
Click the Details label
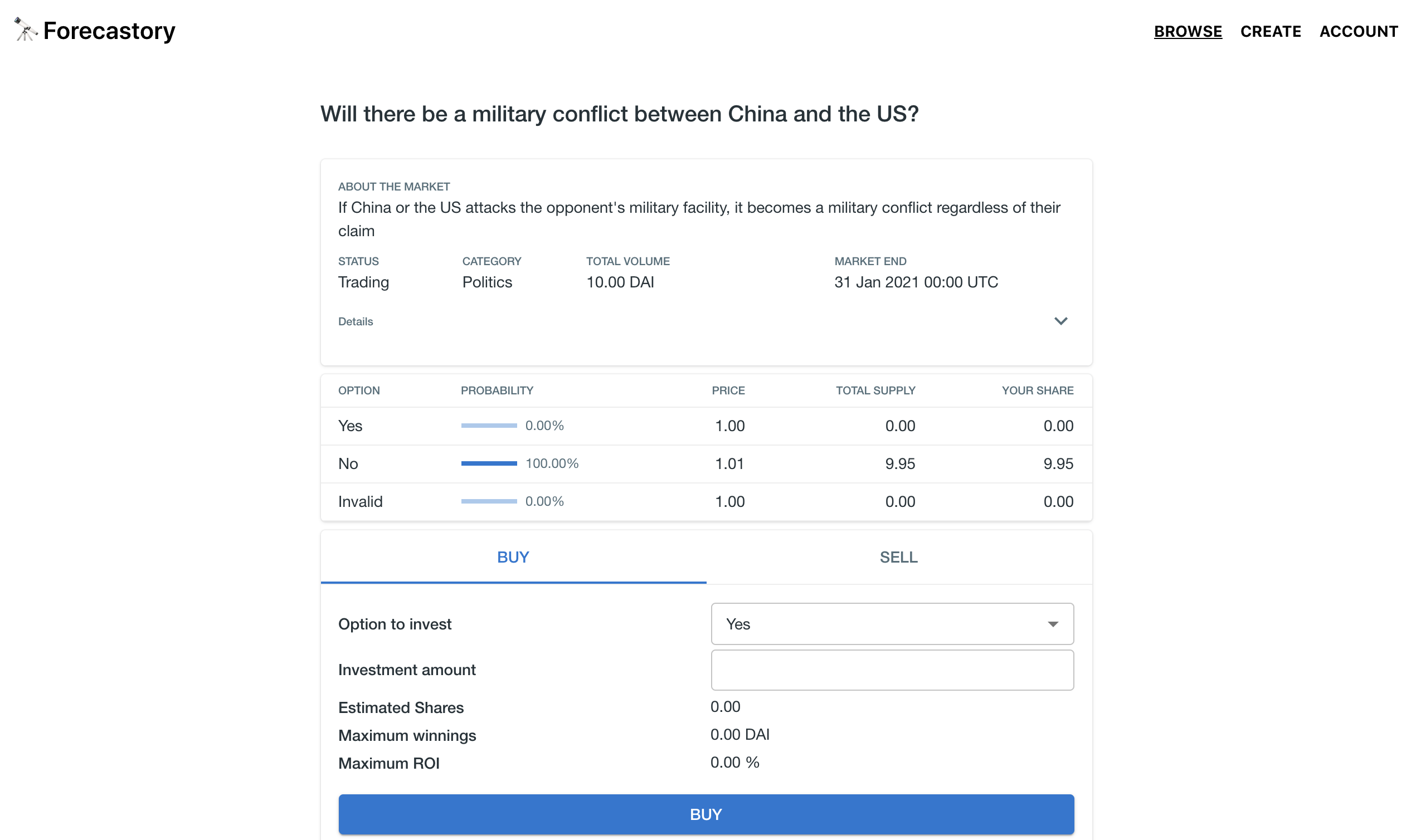coord(355,321)
